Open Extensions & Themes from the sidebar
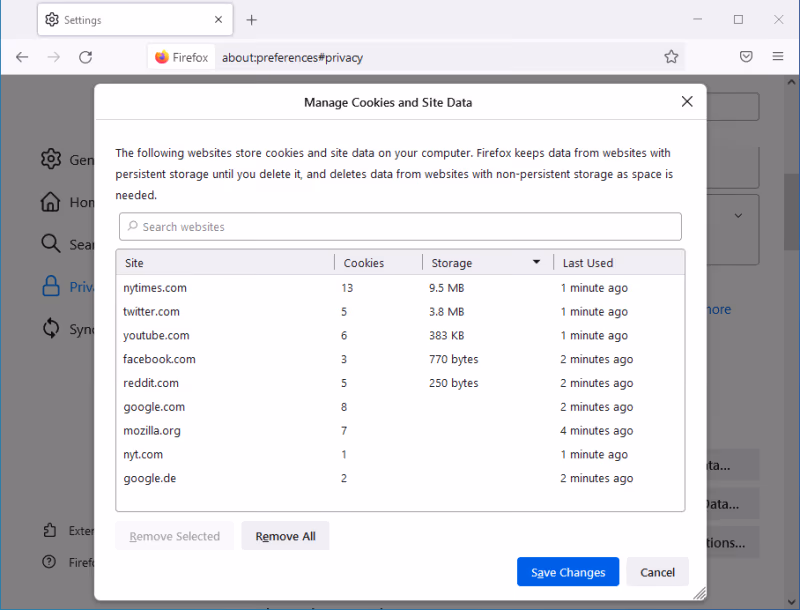 pos(51,530)
